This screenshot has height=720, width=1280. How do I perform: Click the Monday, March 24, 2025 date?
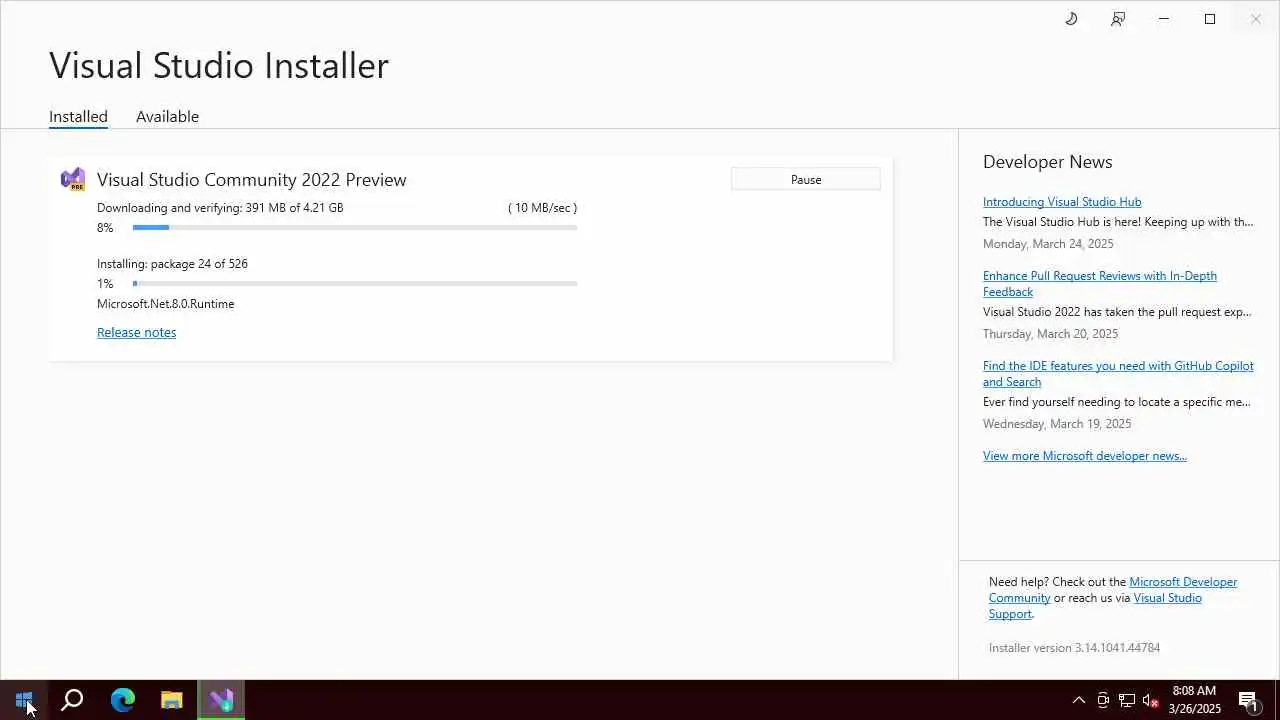1048,243
